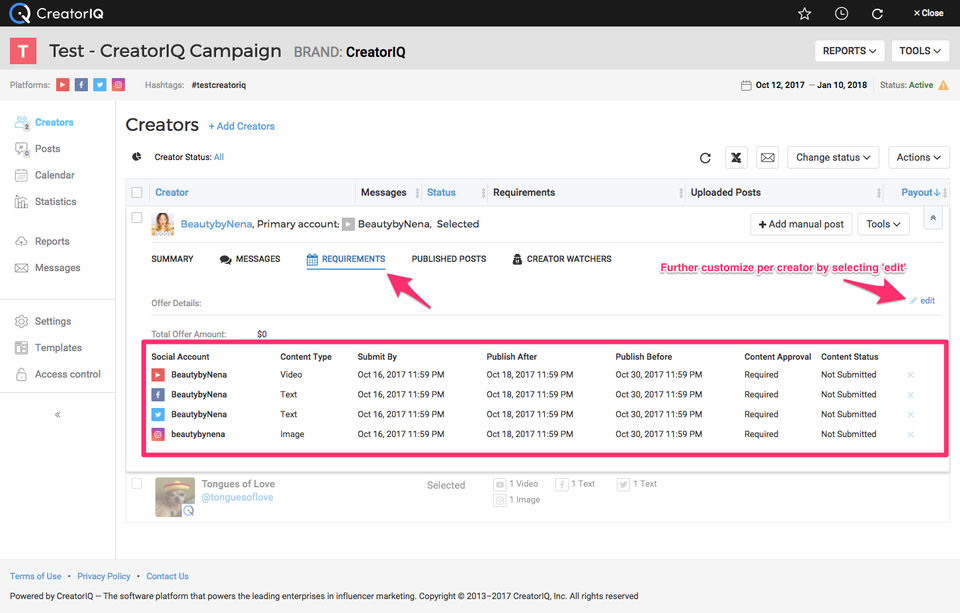The width and height of the screenshot is (960, 613).
Task: Open the BeautybyNena creator name link
Action: 216,224
